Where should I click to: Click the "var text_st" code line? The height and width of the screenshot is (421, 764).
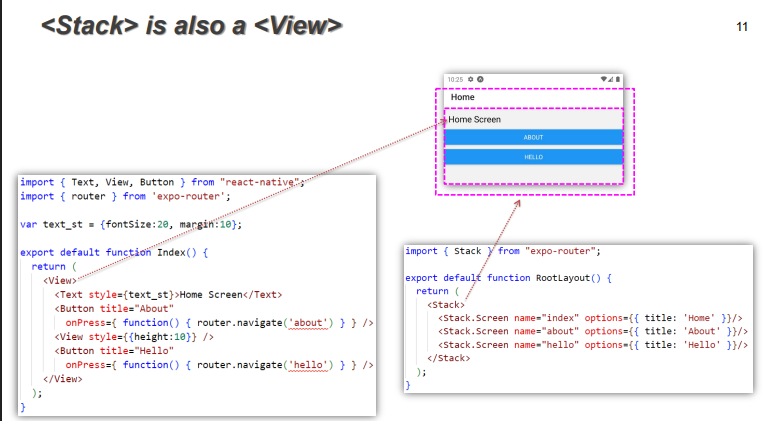[131, 225]
